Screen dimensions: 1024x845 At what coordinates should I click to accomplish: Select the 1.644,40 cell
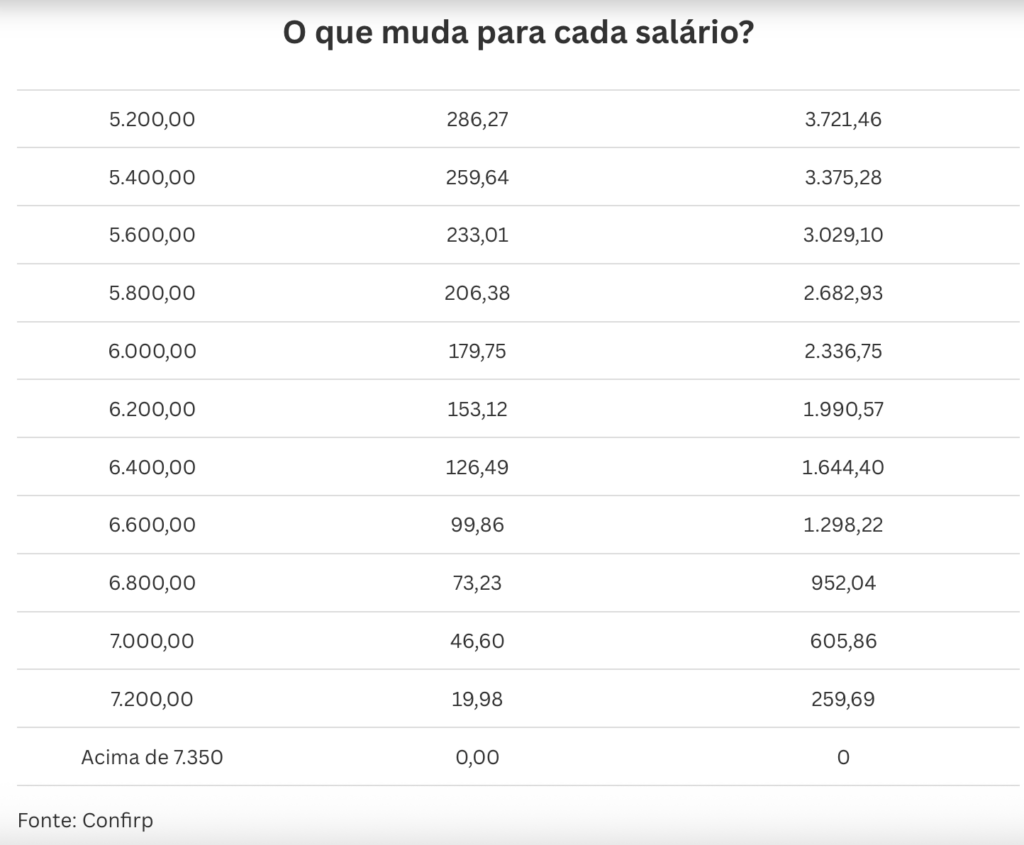[843, 468]
